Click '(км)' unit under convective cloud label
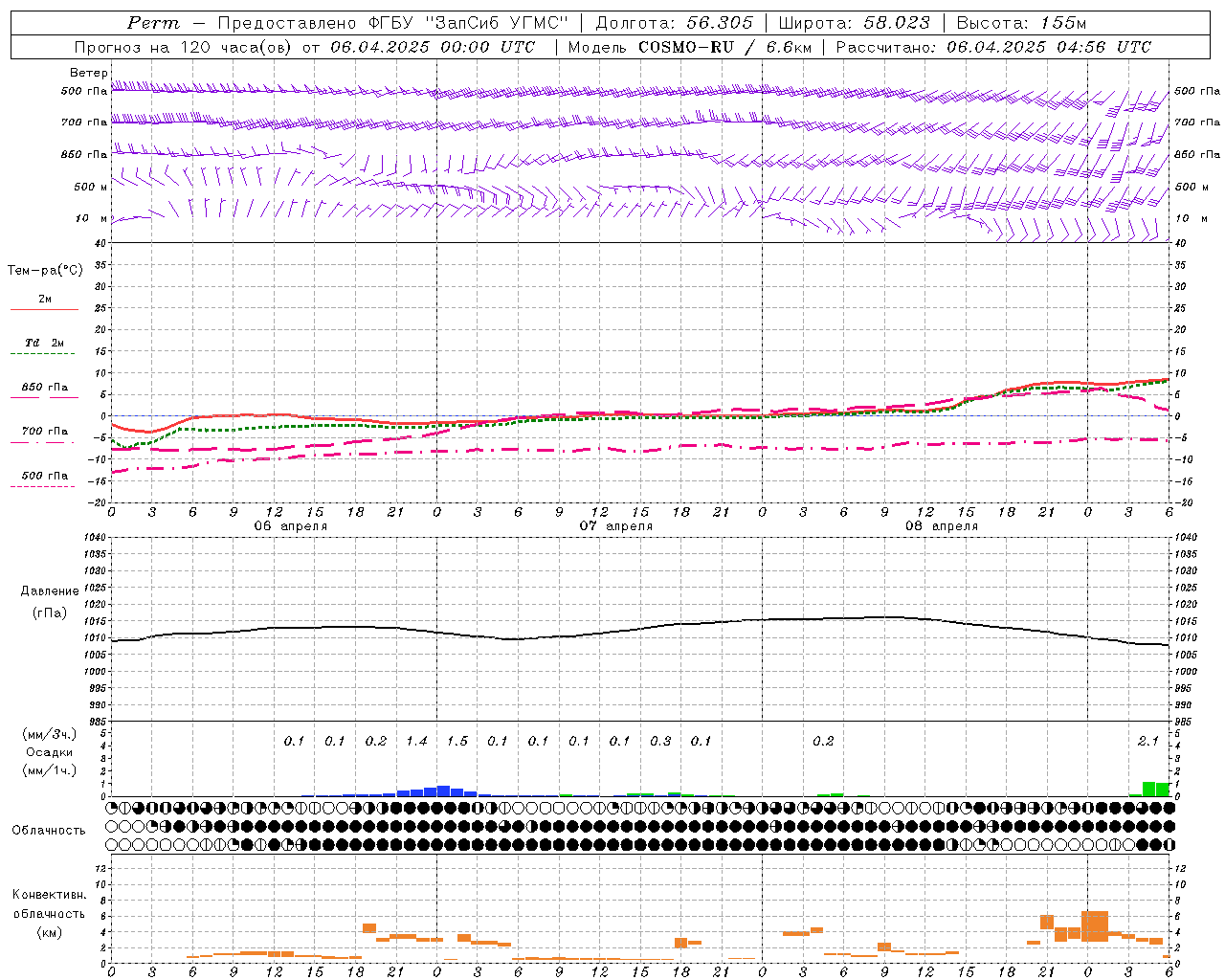This screenshot has height=980, width=1225. click(52, 932)
